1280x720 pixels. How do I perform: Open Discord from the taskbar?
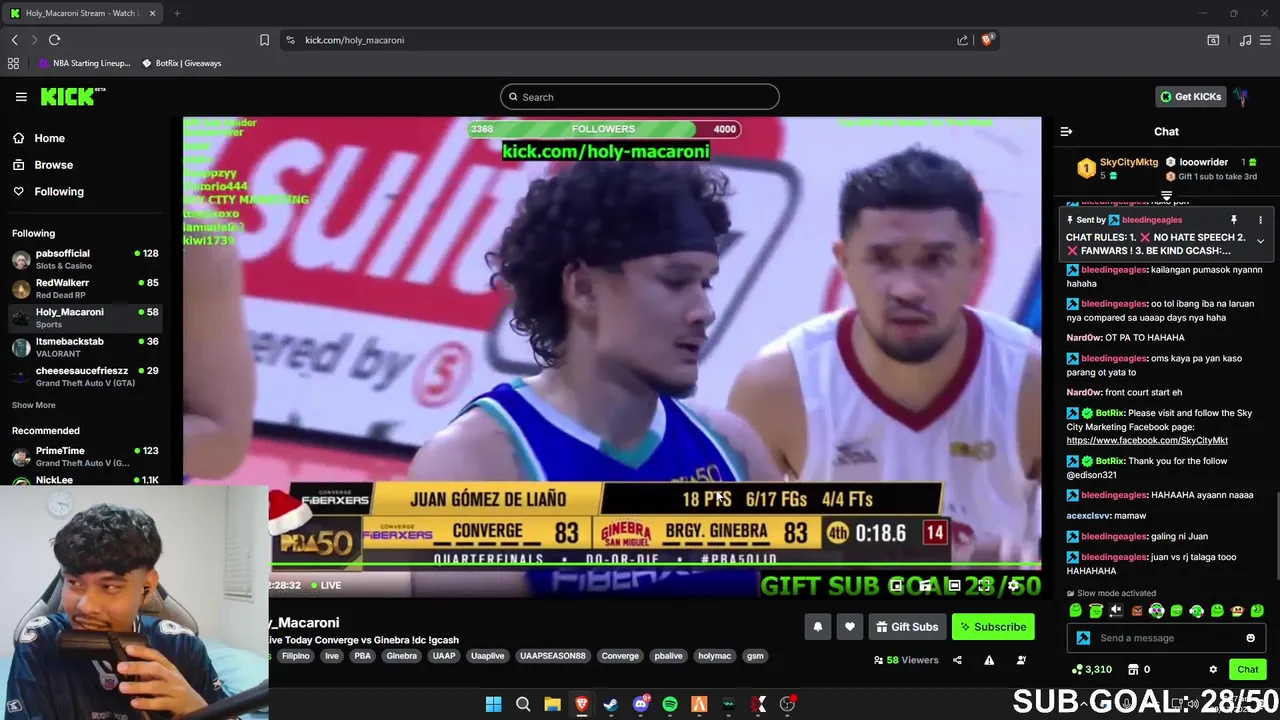(x=641, y=704)
